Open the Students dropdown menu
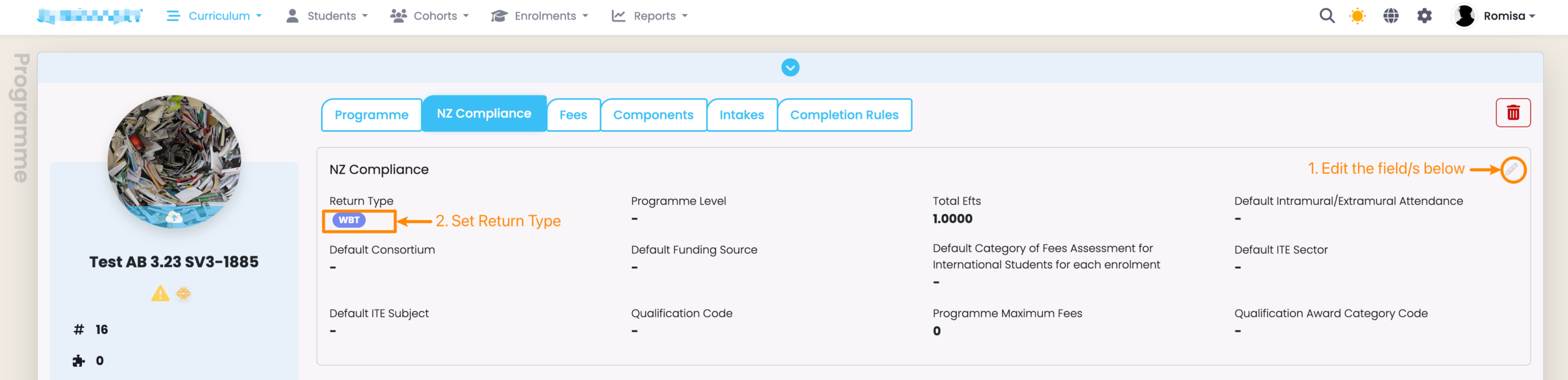Image resolution: width=1568 pixels, height=380 pixels. point(327,16)
